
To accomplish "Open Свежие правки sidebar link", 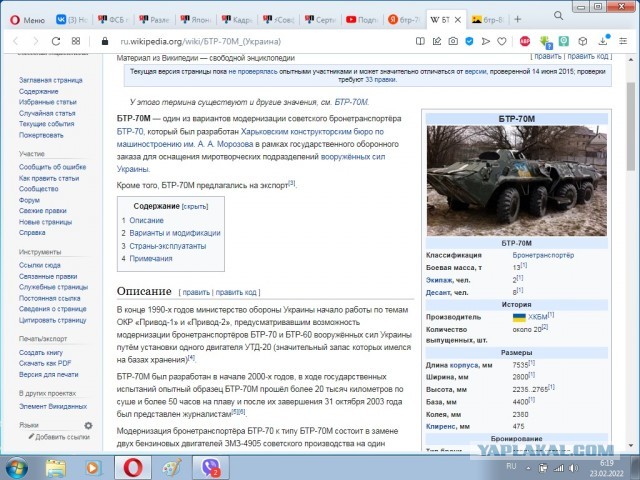I will coord(42,211).
